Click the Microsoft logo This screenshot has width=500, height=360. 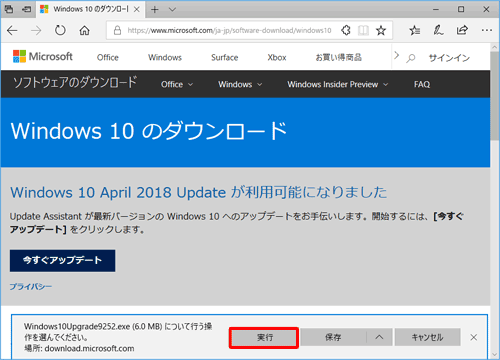click(x=43, y=56)
